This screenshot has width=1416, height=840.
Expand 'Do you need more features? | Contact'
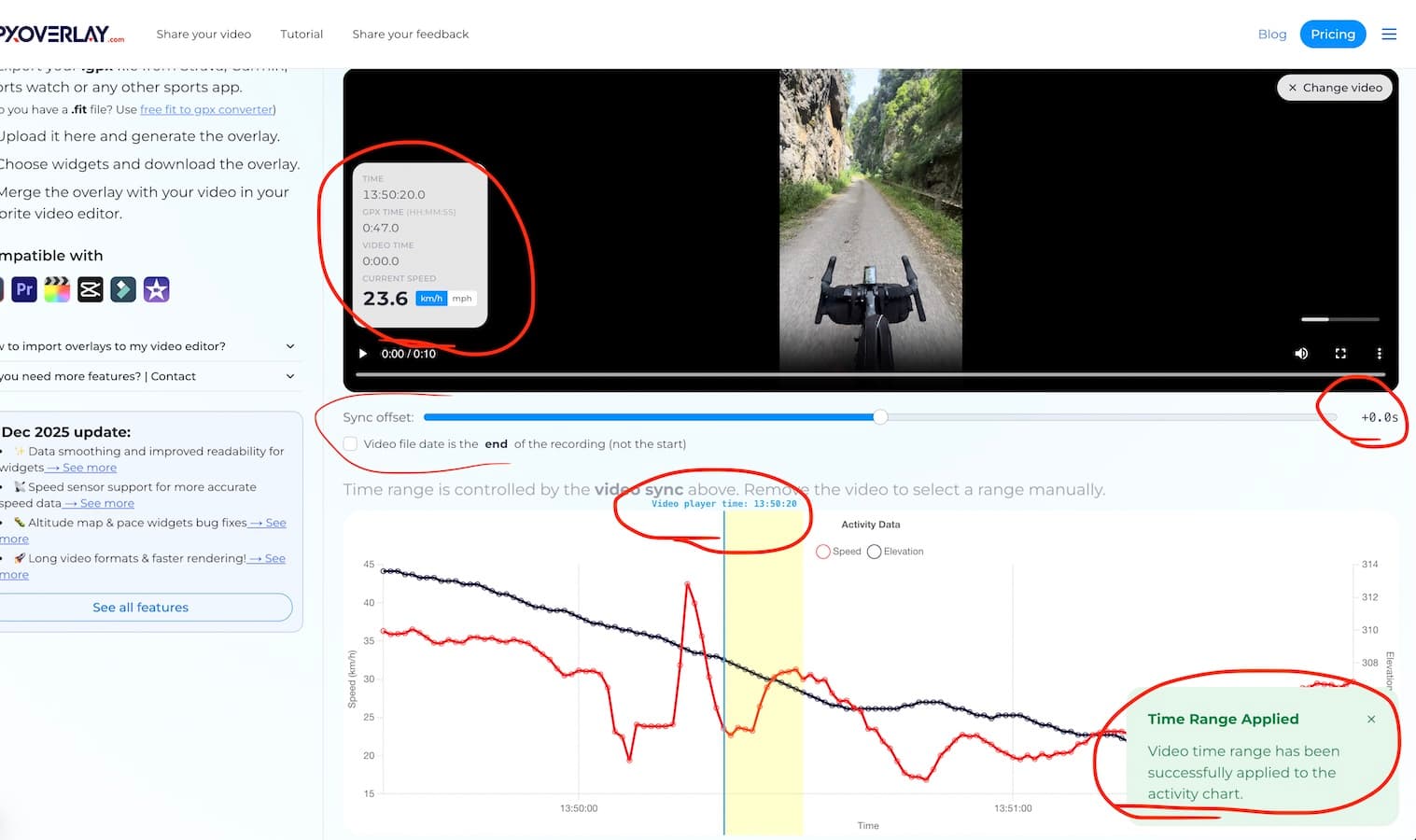[x=149, y=376]
